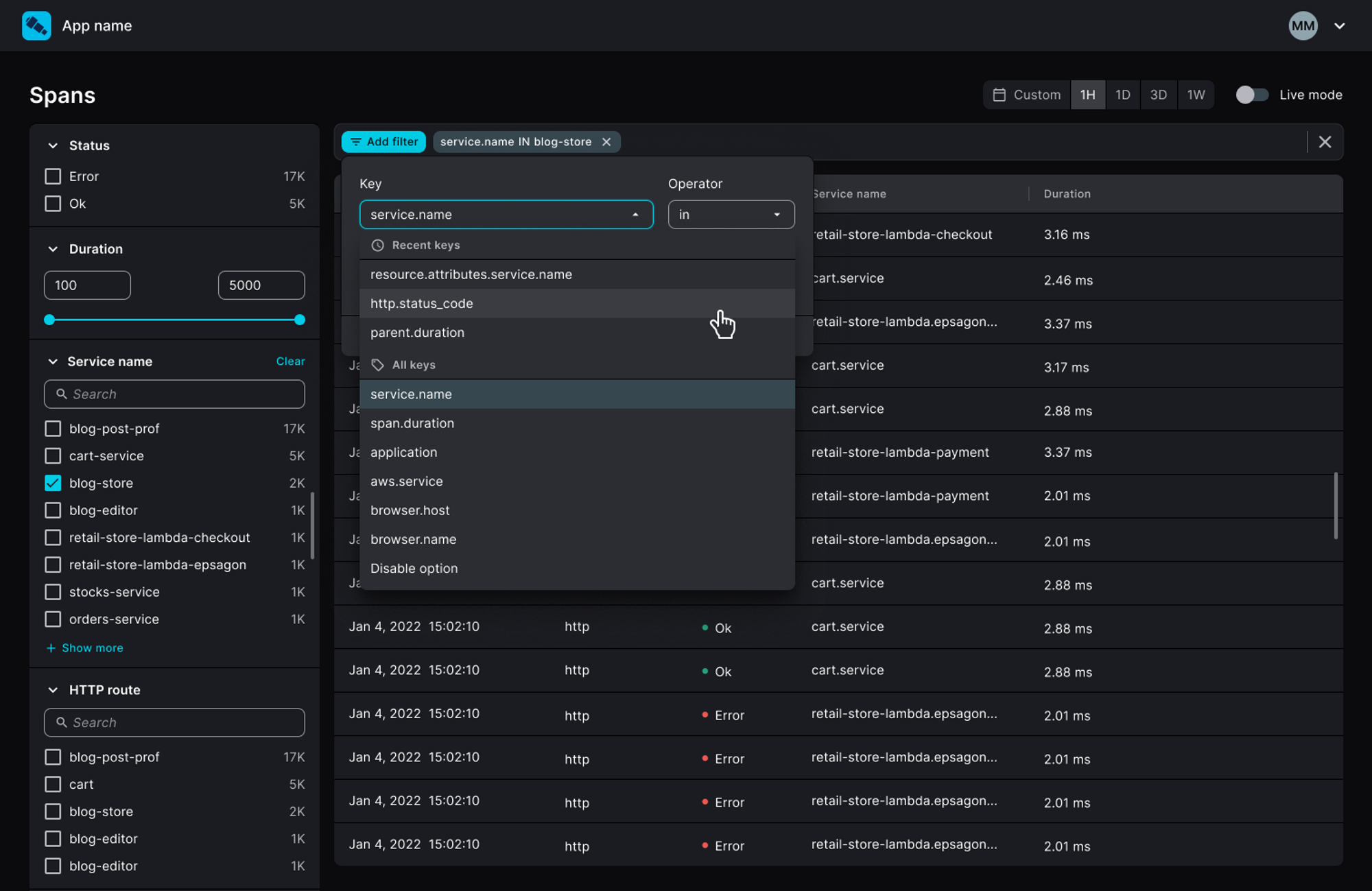Click the Add filter funnel icon
The height and width of the screenshot is (891, 1372).
pos(356,142)
